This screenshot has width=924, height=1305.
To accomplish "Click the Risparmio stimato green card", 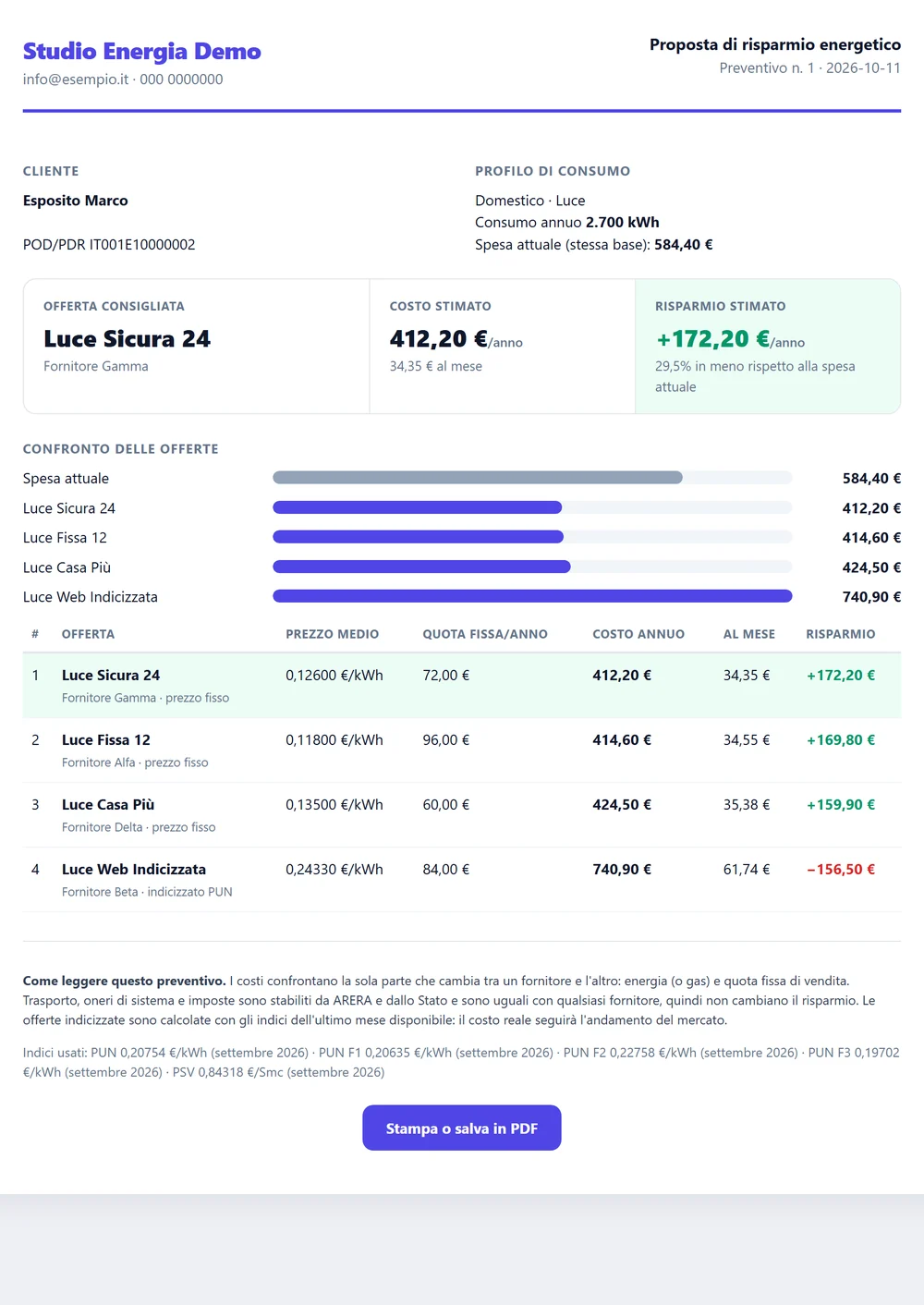I will click(x=768, y=347).
